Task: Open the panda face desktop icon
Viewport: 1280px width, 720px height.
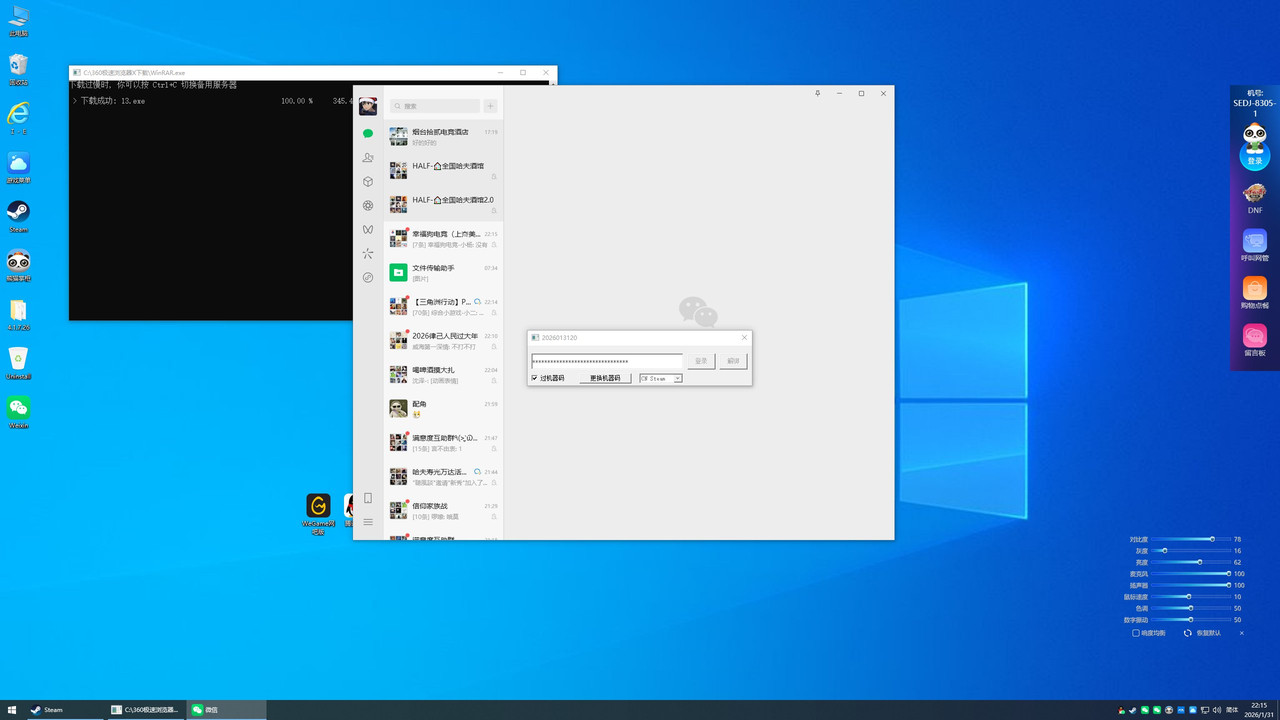Action: (18, 264)
